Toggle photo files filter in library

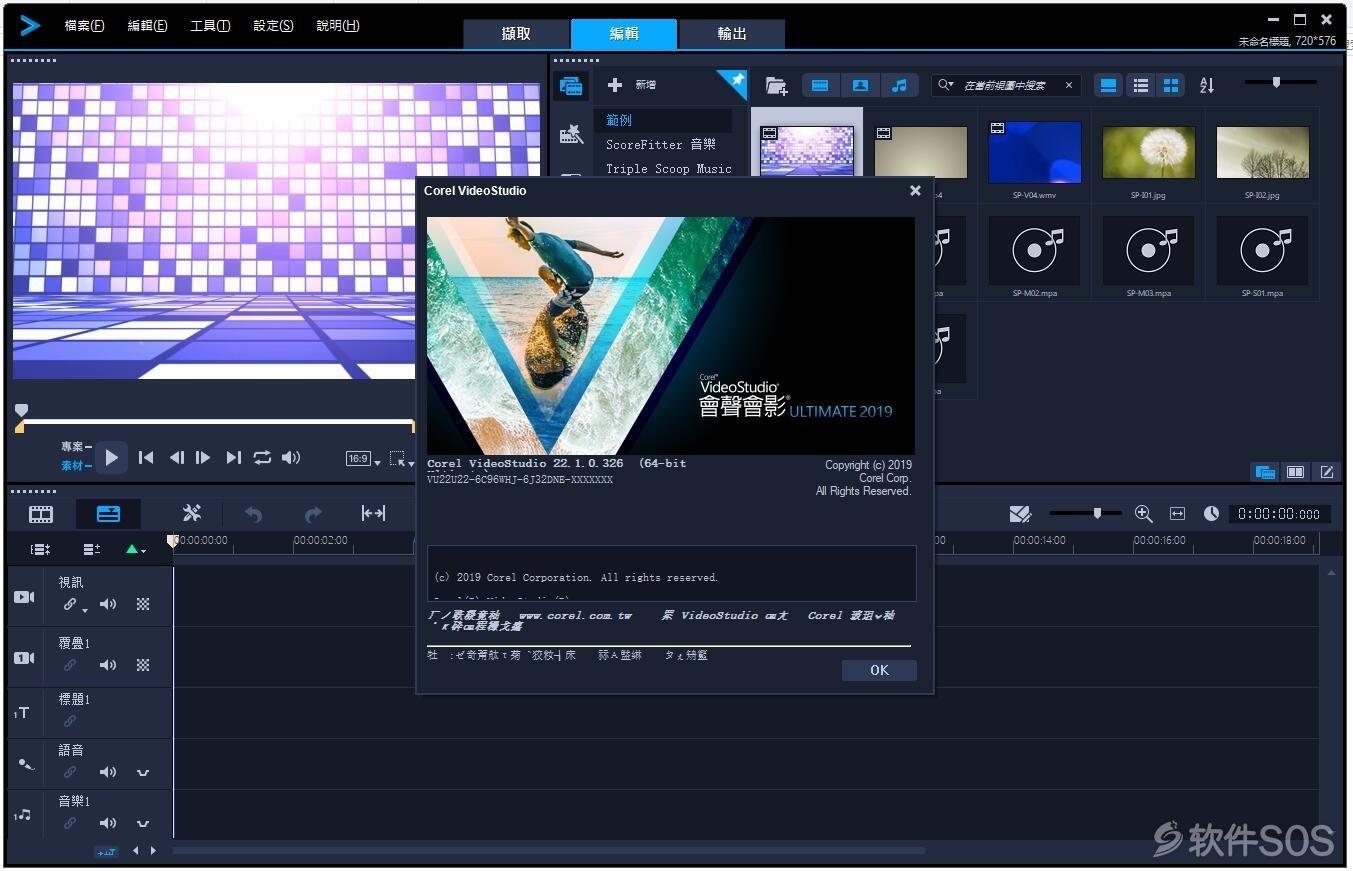(860, 86)
